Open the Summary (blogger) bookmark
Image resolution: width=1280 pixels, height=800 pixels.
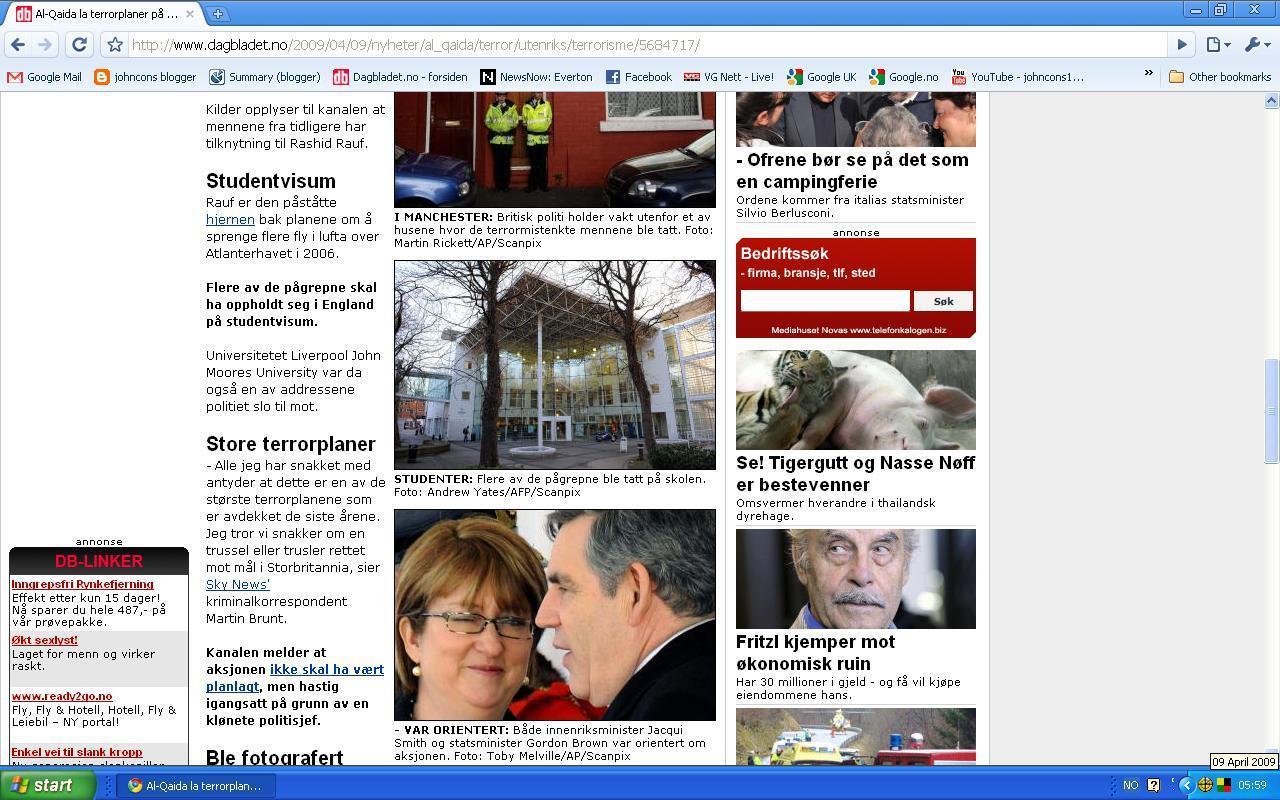(264, 76)
